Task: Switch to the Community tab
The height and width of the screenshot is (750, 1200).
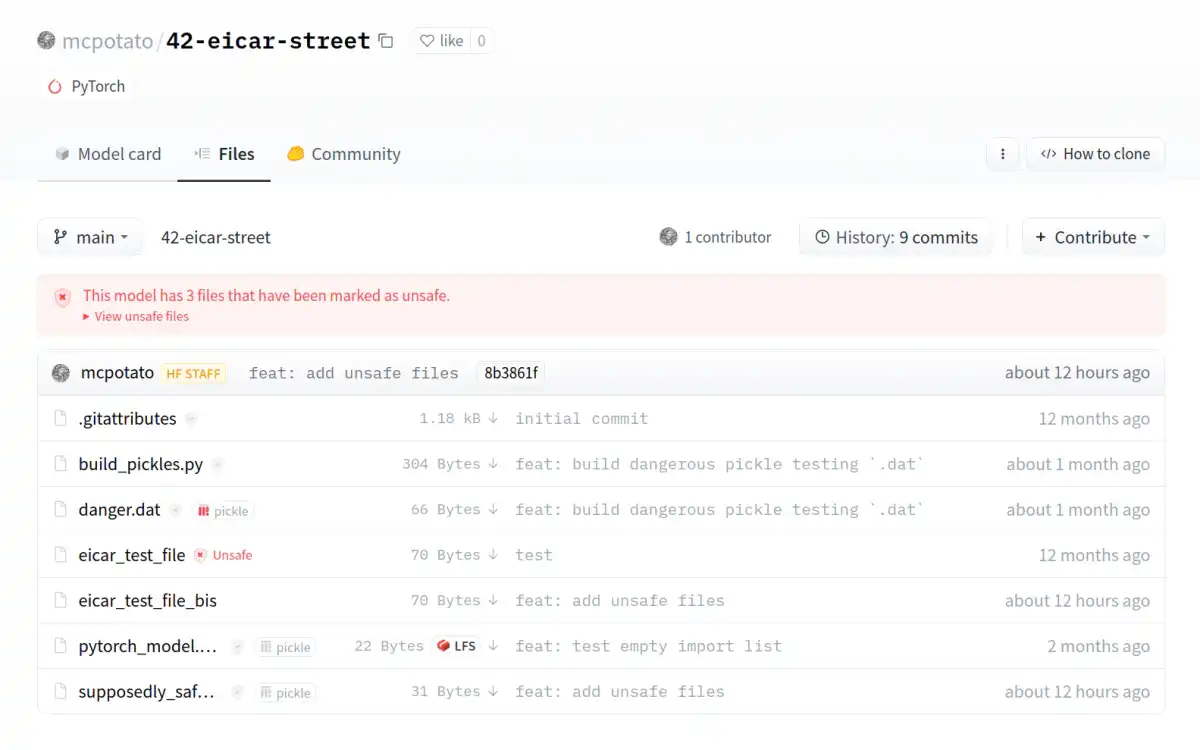Action: 343,154
